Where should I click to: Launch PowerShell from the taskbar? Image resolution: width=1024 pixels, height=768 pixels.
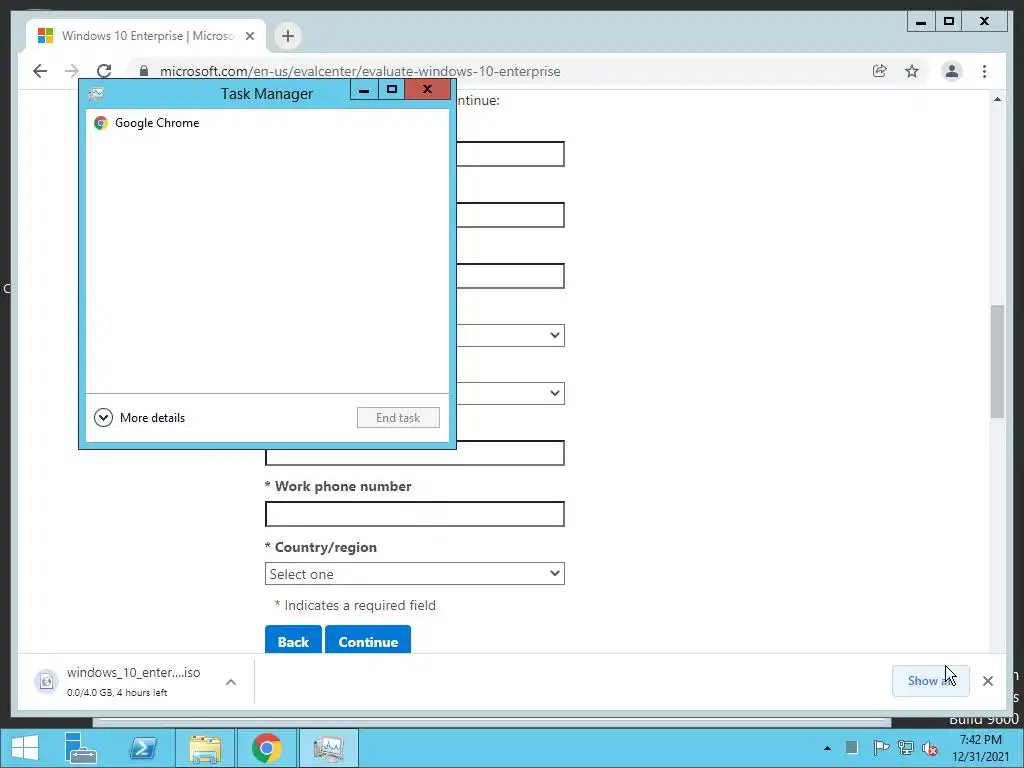click(x=143, y=748)
